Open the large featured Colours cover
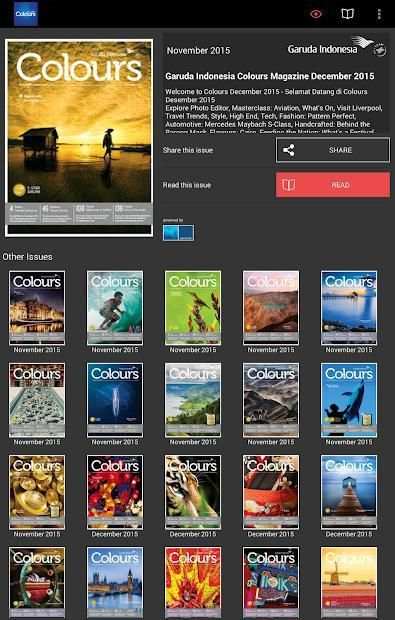Screen dimensions: 395x620 coord(79,138)
